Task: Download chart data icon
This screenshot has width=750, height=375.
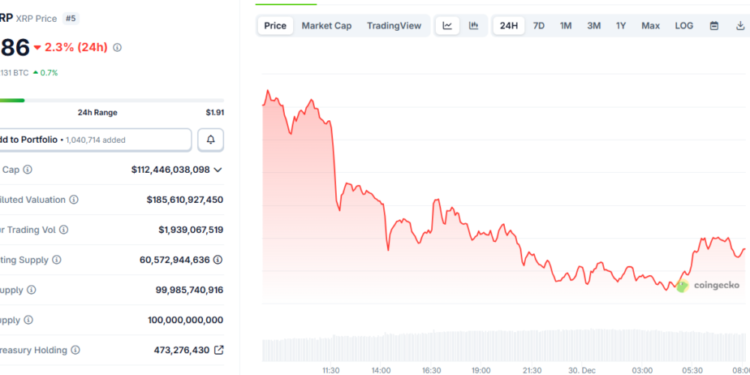Action: 740,26
